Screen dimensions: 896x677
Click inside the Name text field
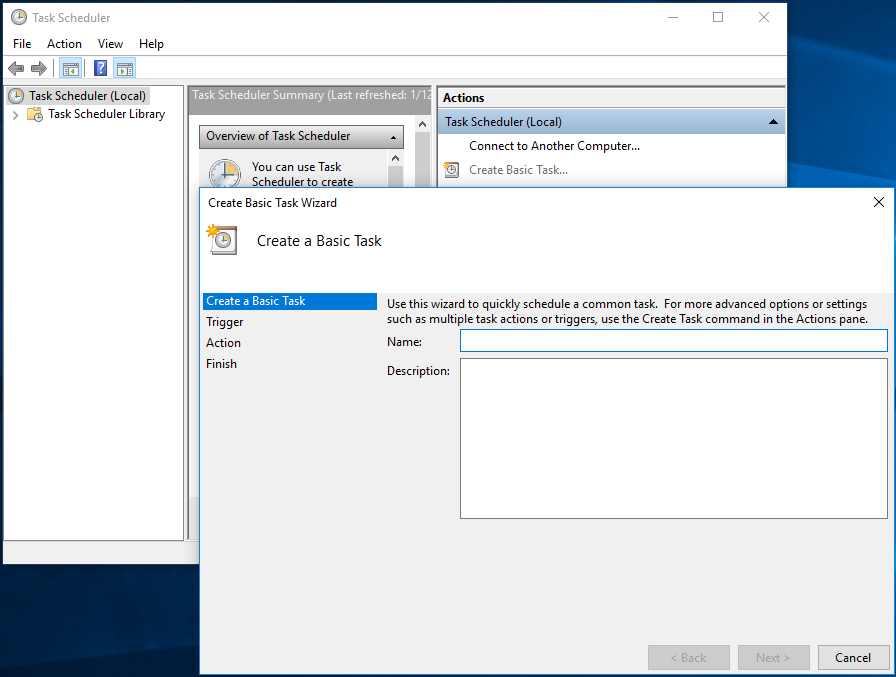point(673,341)
